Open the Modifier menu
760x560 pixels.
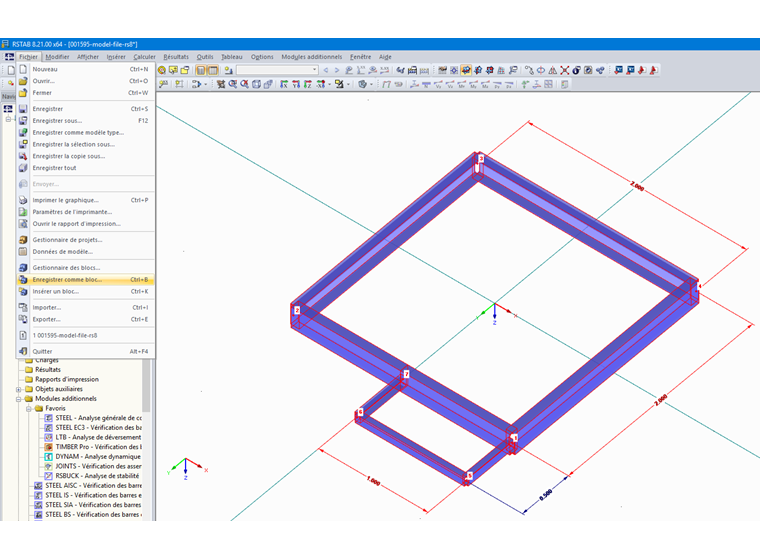coord(57,57)
